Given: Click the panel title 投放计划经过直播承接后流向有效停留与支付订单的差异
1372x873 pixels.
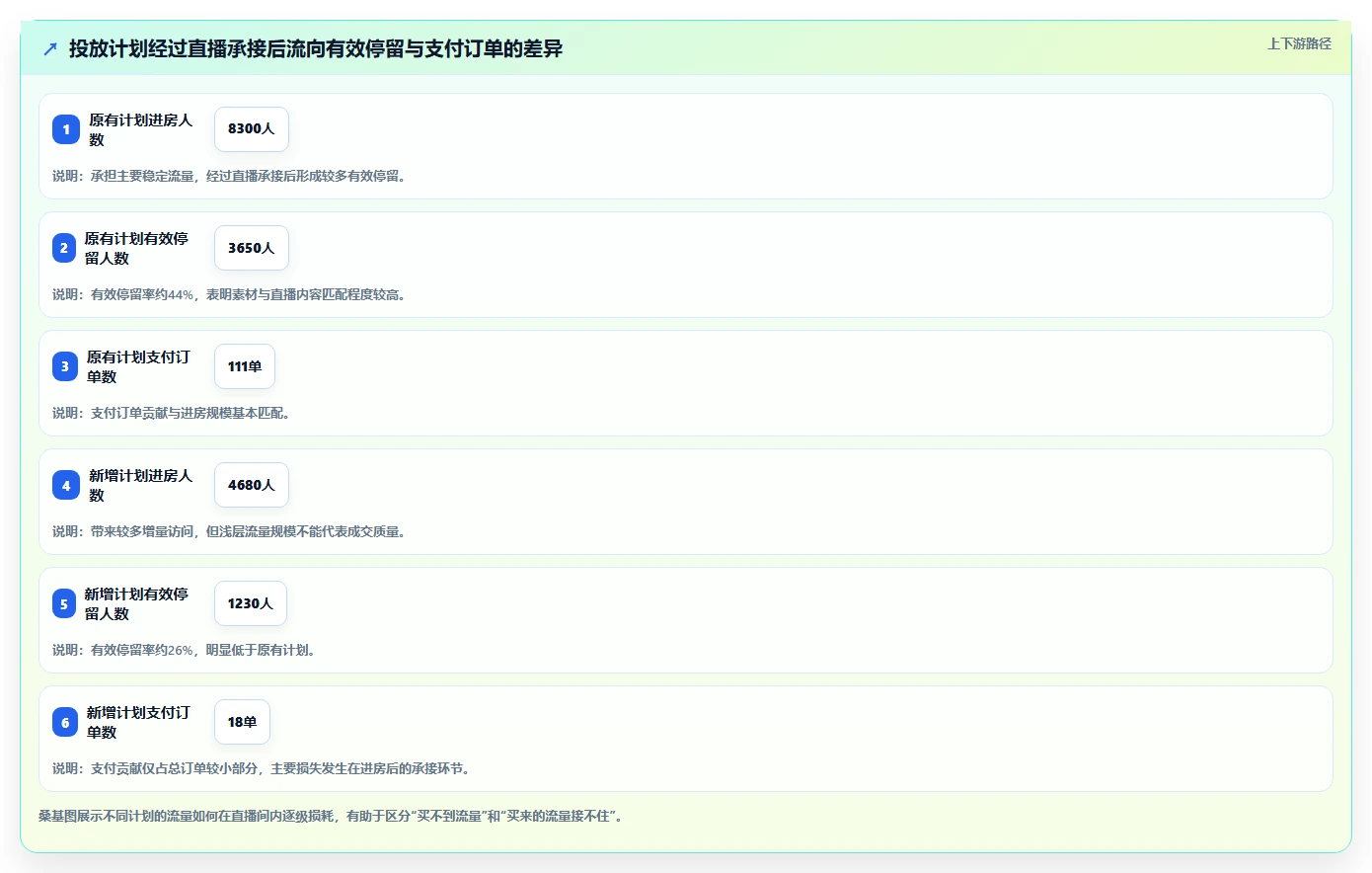Looking at the screenshot, I should click(x=316, y=48).
